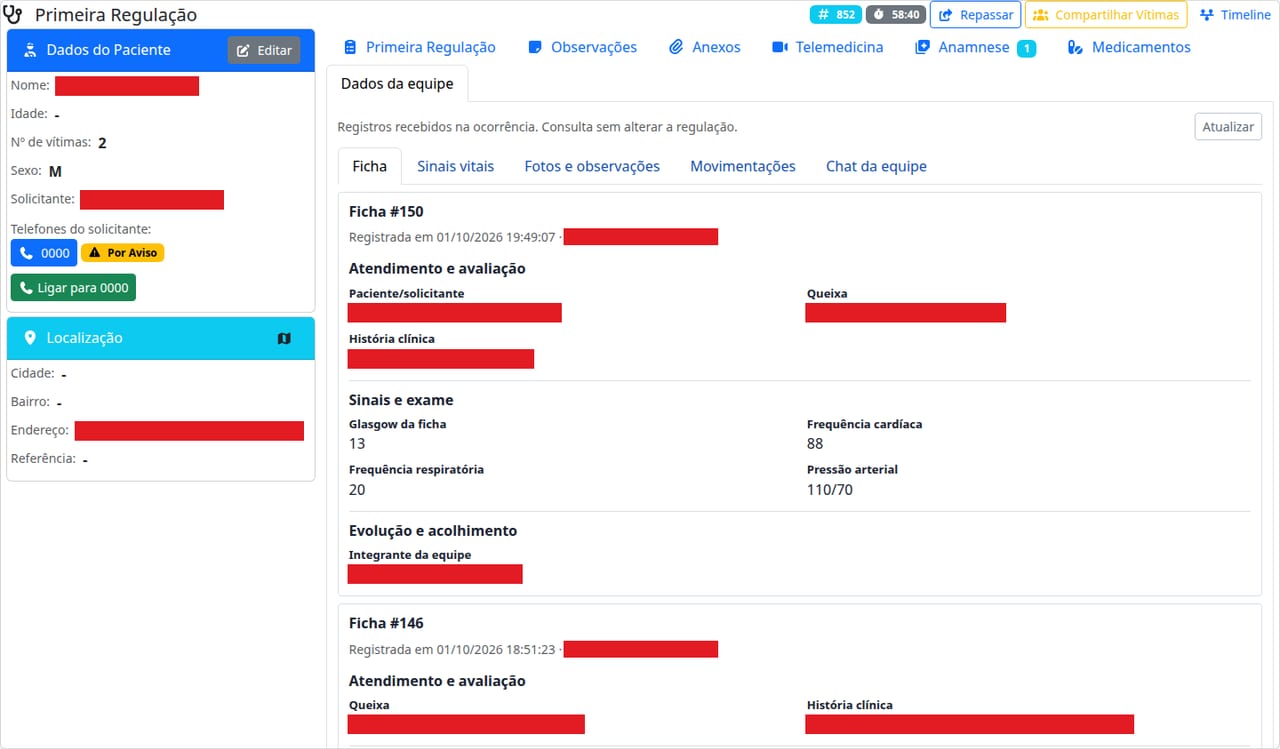Click the phone icon on 0000 button
The image size is (1280, 749).
(x=27, y=253)
